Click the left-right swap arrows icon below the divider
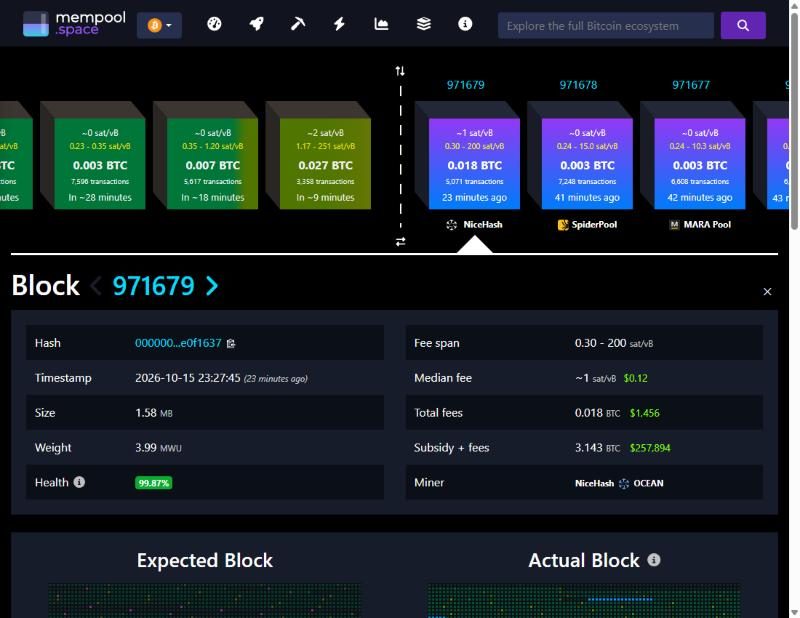This screenshot has width=800, height=618. 401,241
